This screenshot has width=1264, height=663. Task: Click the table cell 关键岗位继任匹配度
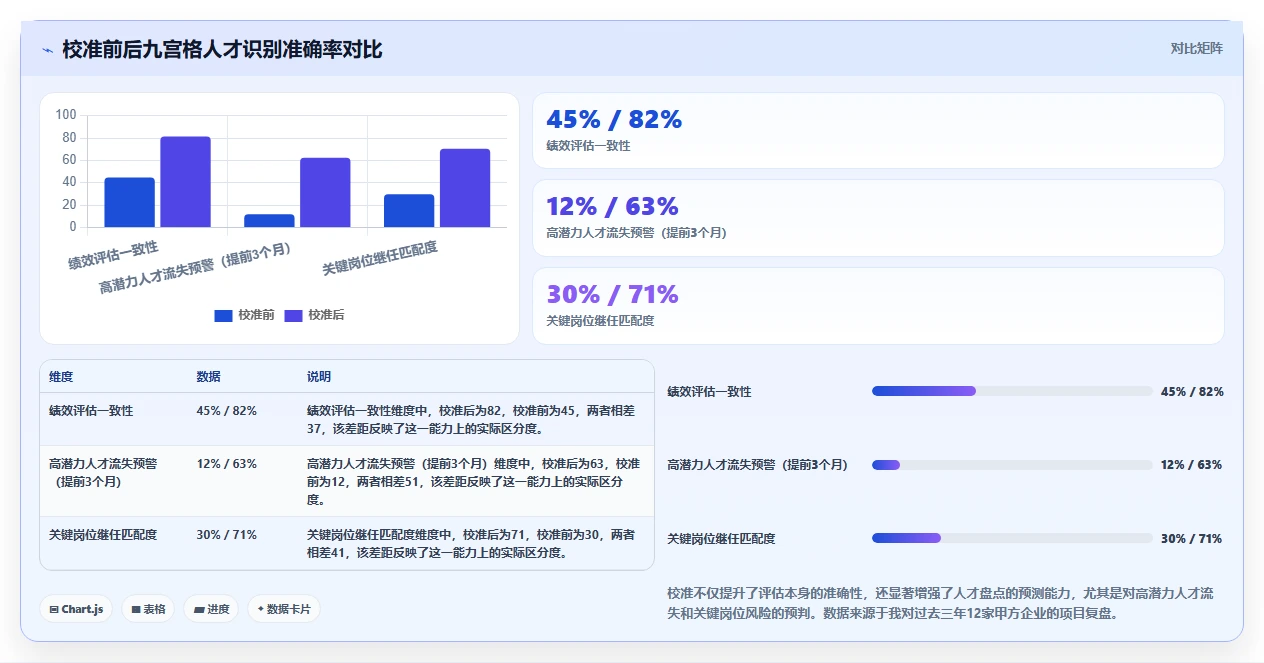(x=103, y=535)
